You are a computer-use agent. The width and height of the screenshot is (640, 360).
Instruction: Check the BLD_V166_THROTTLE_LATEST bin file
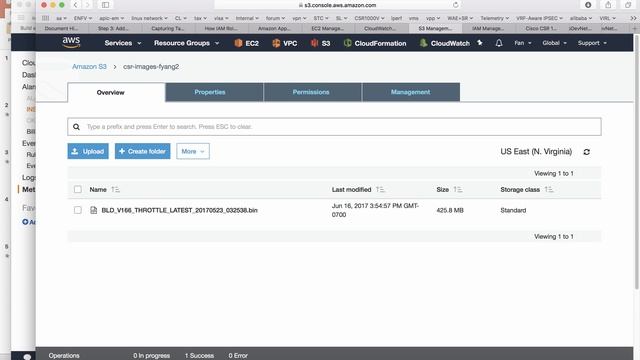tap(78, 210)
